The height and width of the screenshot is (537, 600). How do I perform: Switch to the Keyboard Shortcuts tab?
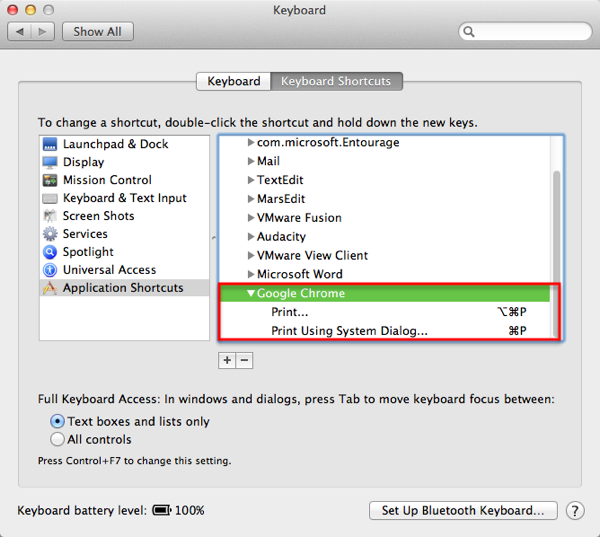click(x=336, y=81)
